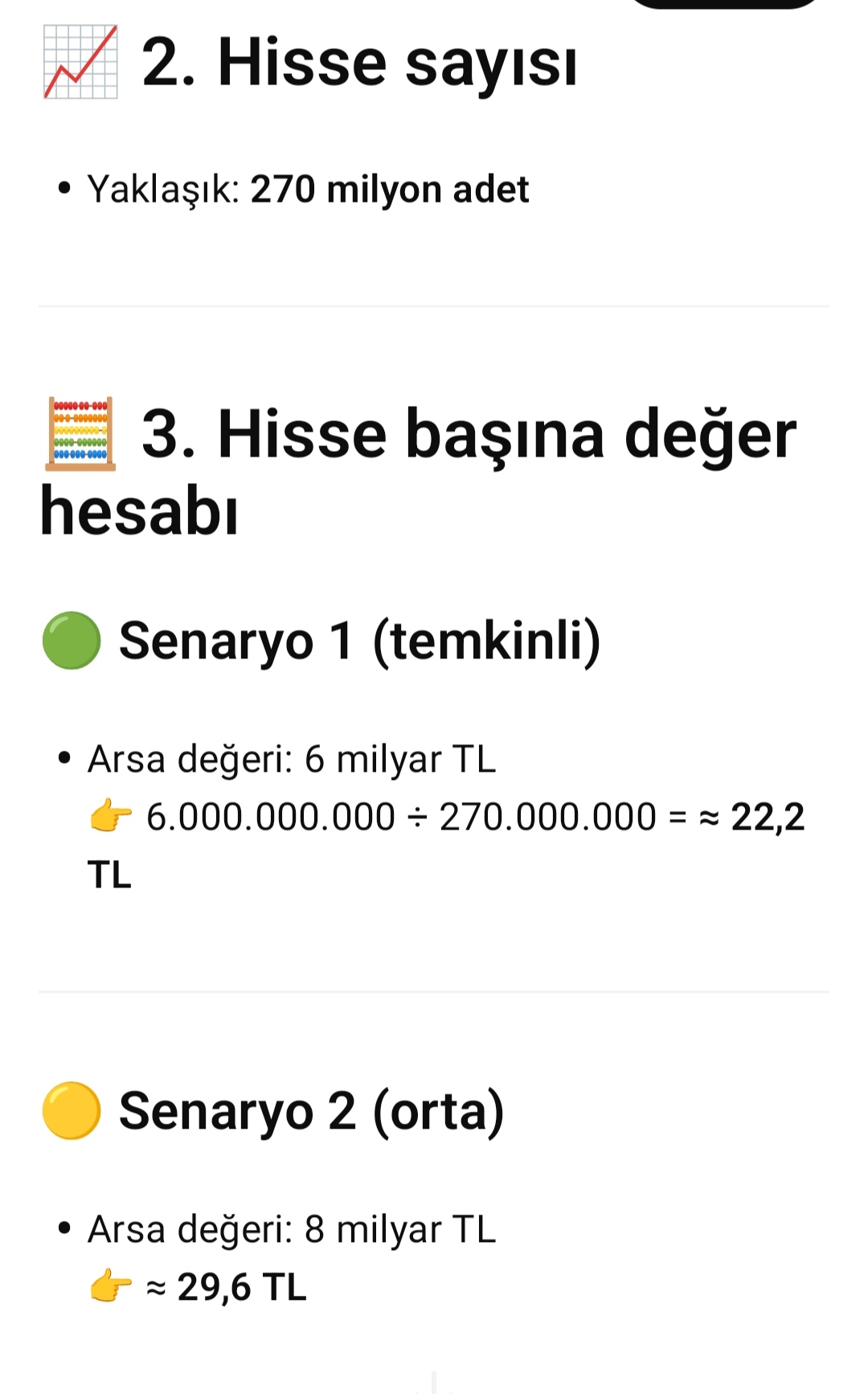Image resolution: width=868 pixels, height=1394 pixels.
Task: Select the "2. Hisse sayısı" heading
Action: (358, 63)
